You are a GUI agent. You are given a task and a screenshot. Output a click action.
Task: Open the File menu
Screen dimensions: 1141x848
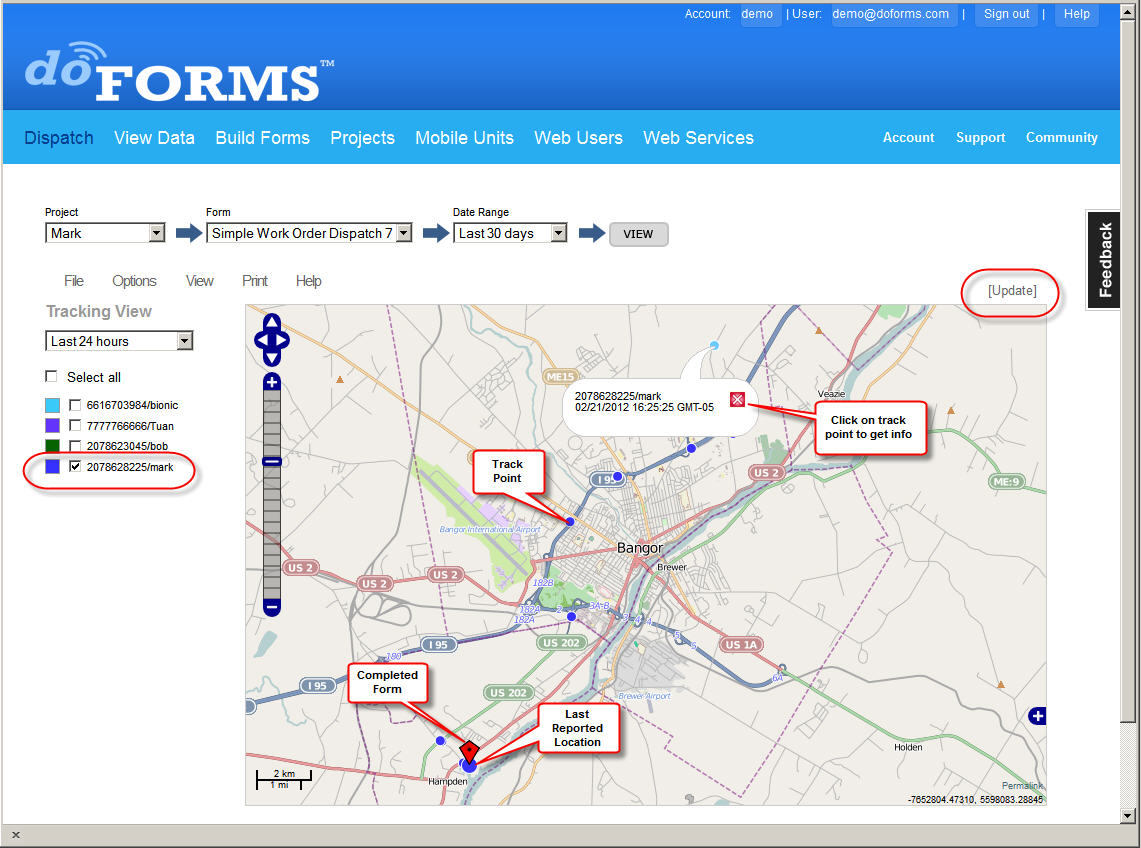[x=73, y=281]
